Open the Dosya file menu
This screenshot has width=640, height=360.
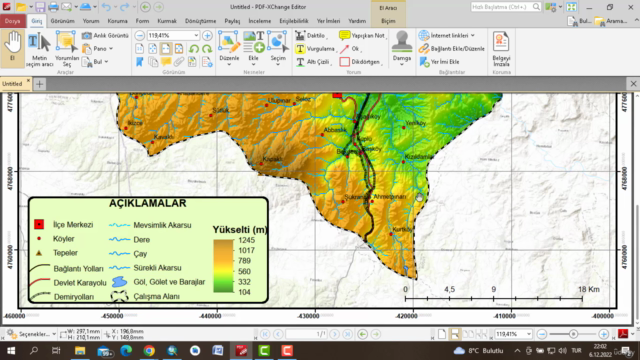13,21
